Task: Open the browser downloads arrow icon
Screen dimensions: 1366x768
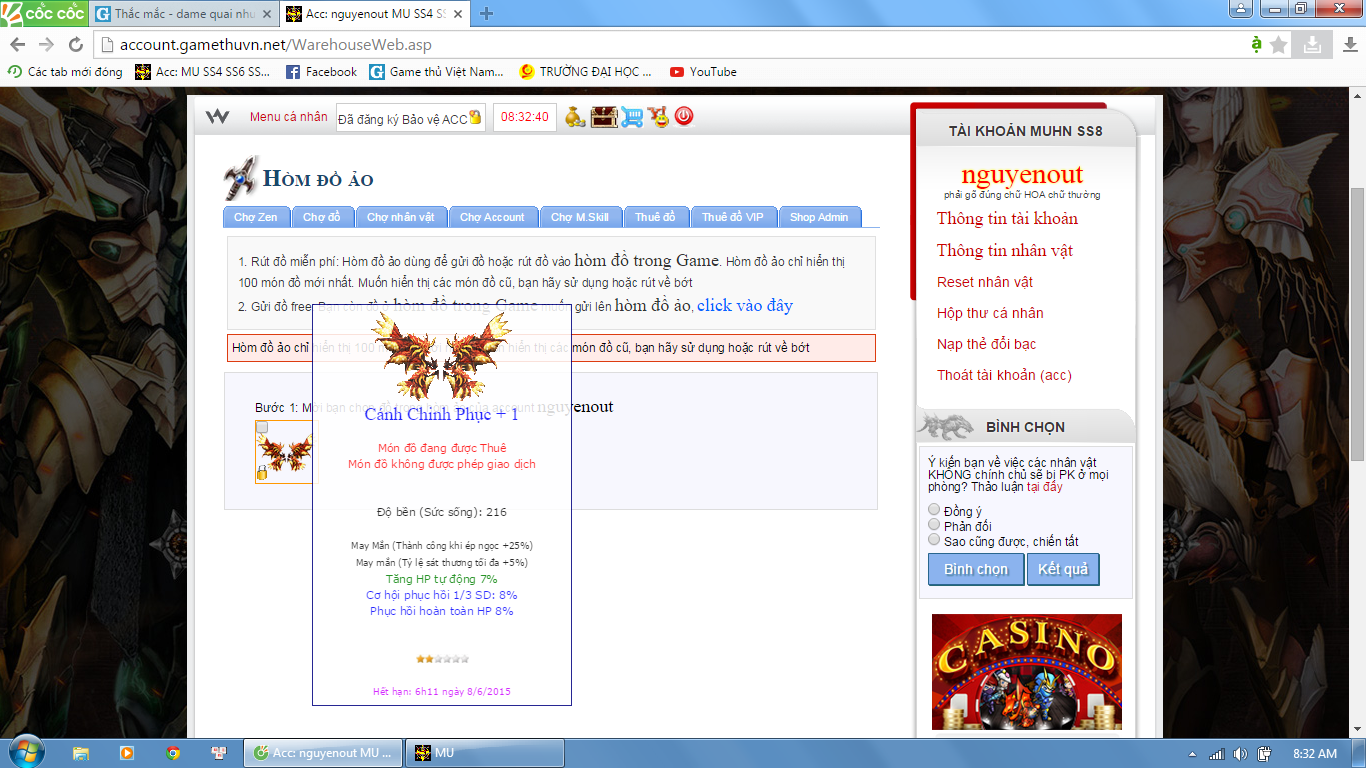Action: [x=1311, y=45]
